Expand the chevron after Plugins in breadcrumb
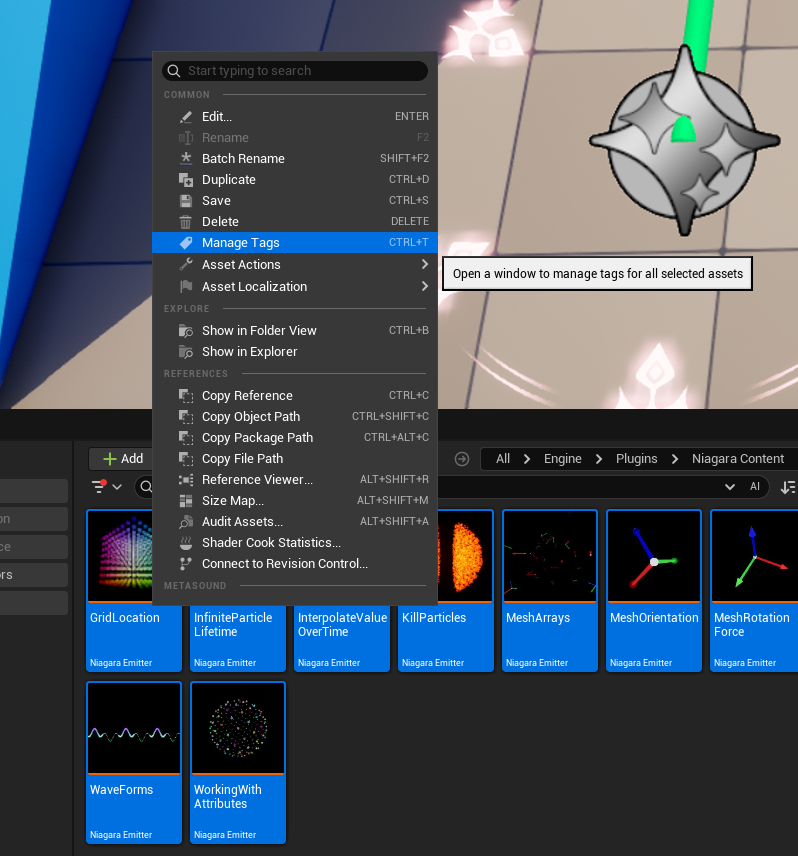 coord(675,459)
